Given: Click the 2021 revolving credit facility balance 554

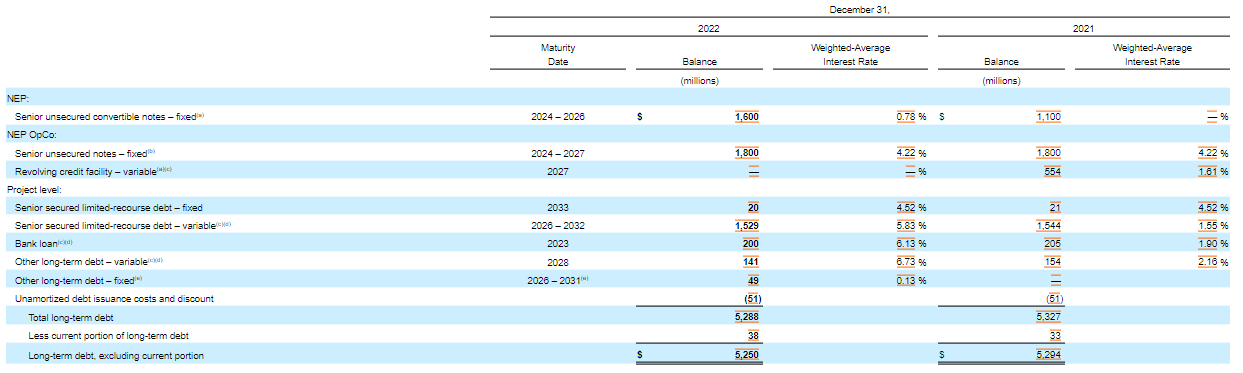Looking at the screenshot, I should [1053, 171].
